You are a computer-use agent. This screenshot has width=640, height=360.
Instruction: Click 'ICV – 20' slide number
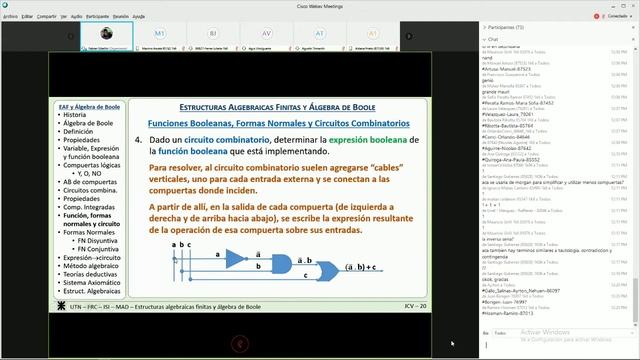click(416, 306)
